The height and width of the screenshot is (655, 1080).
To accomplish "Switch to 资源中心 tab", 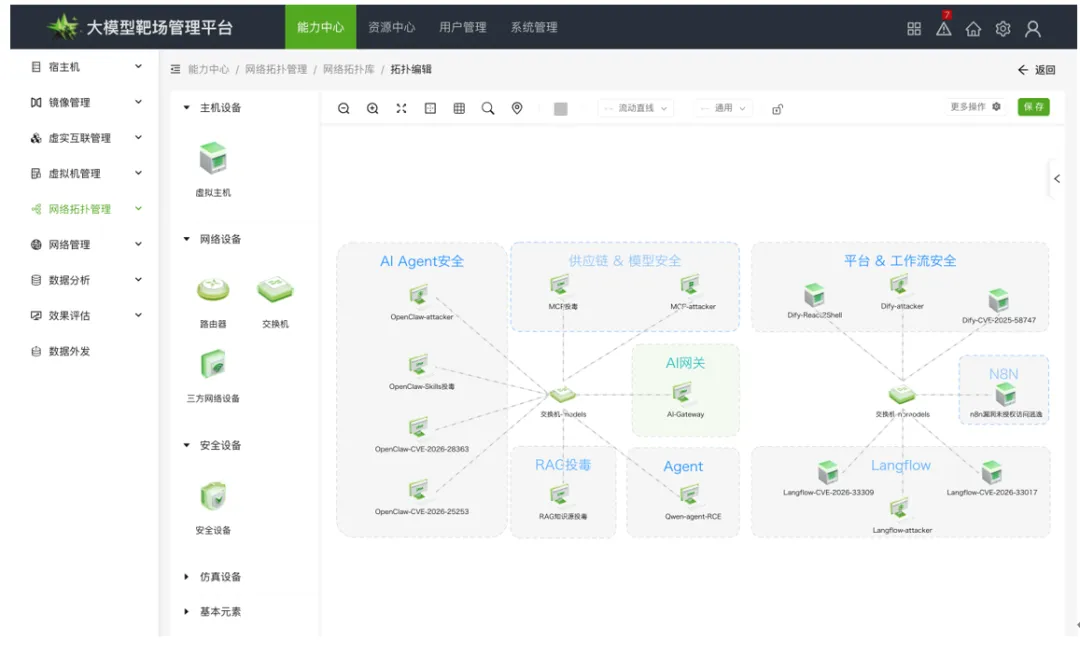I will [x=391, y=27].
